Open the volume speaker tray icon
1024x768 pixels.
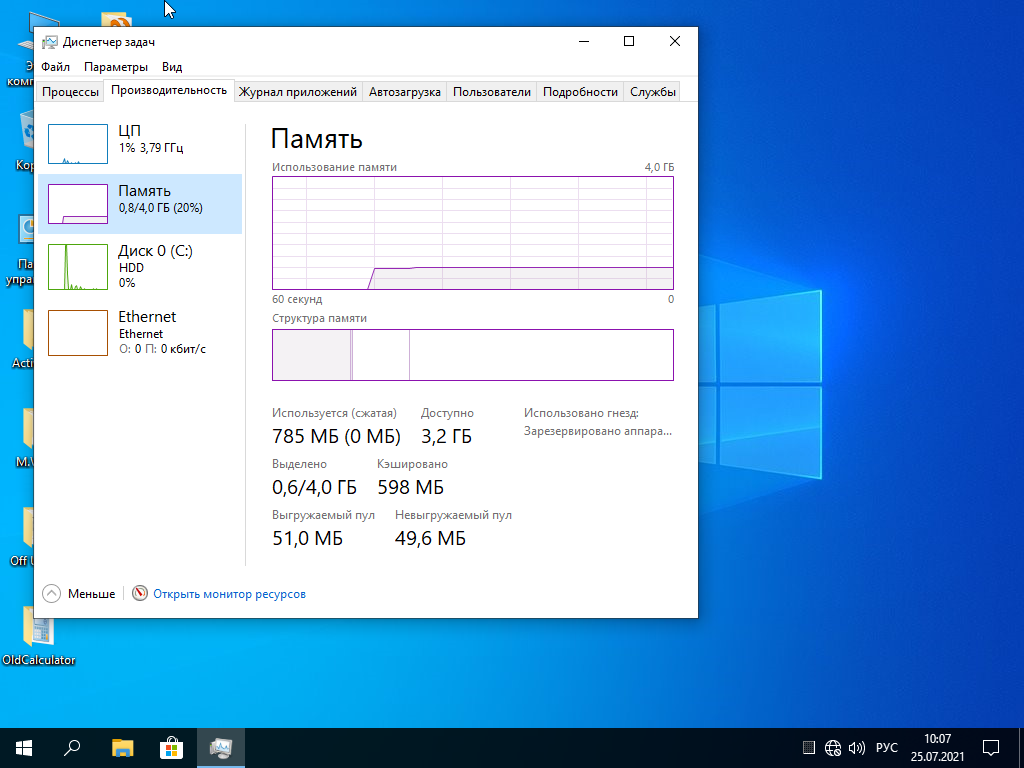(856, 748)
